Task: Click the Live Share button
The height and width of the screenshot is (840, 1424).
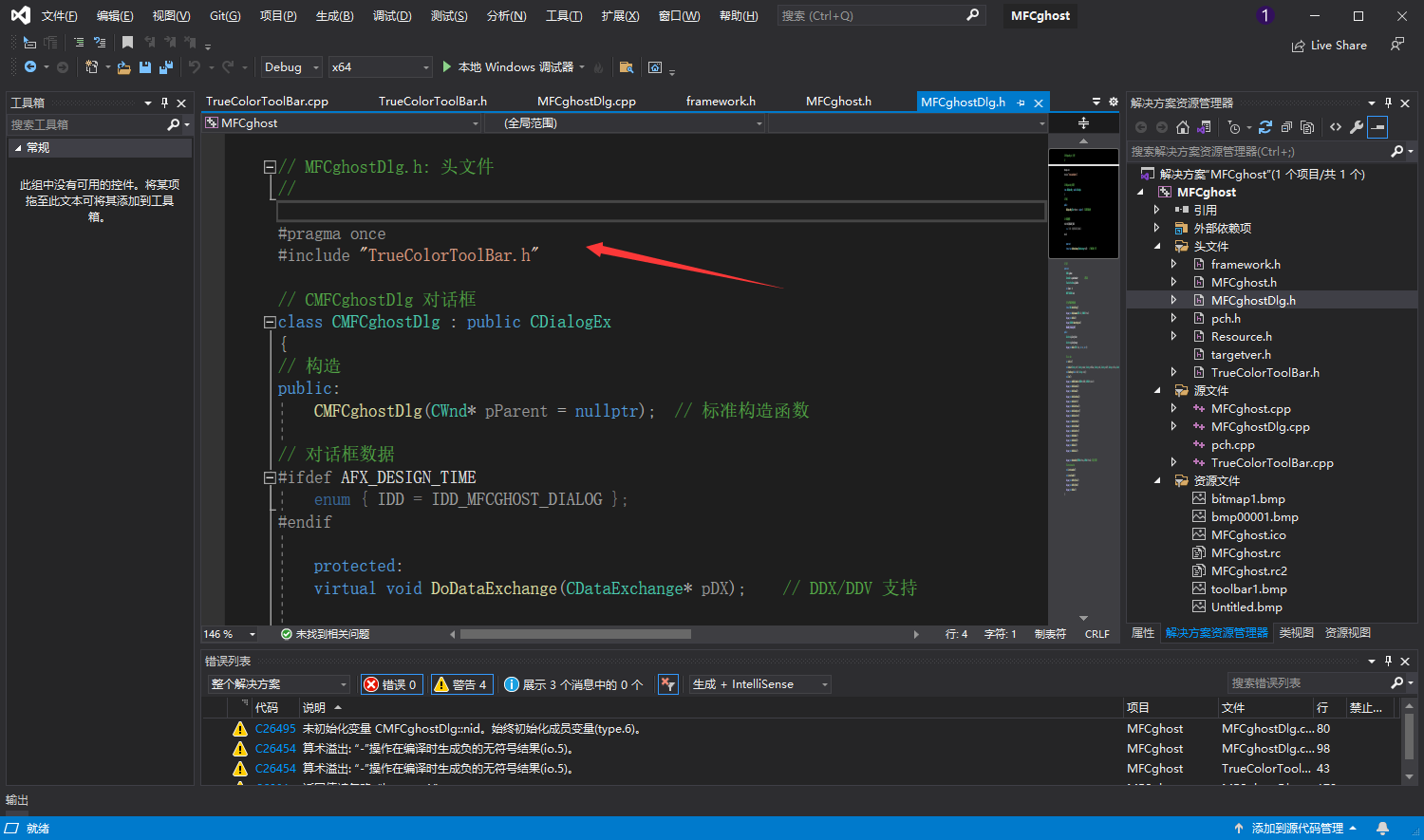Action: (1329, 46)
